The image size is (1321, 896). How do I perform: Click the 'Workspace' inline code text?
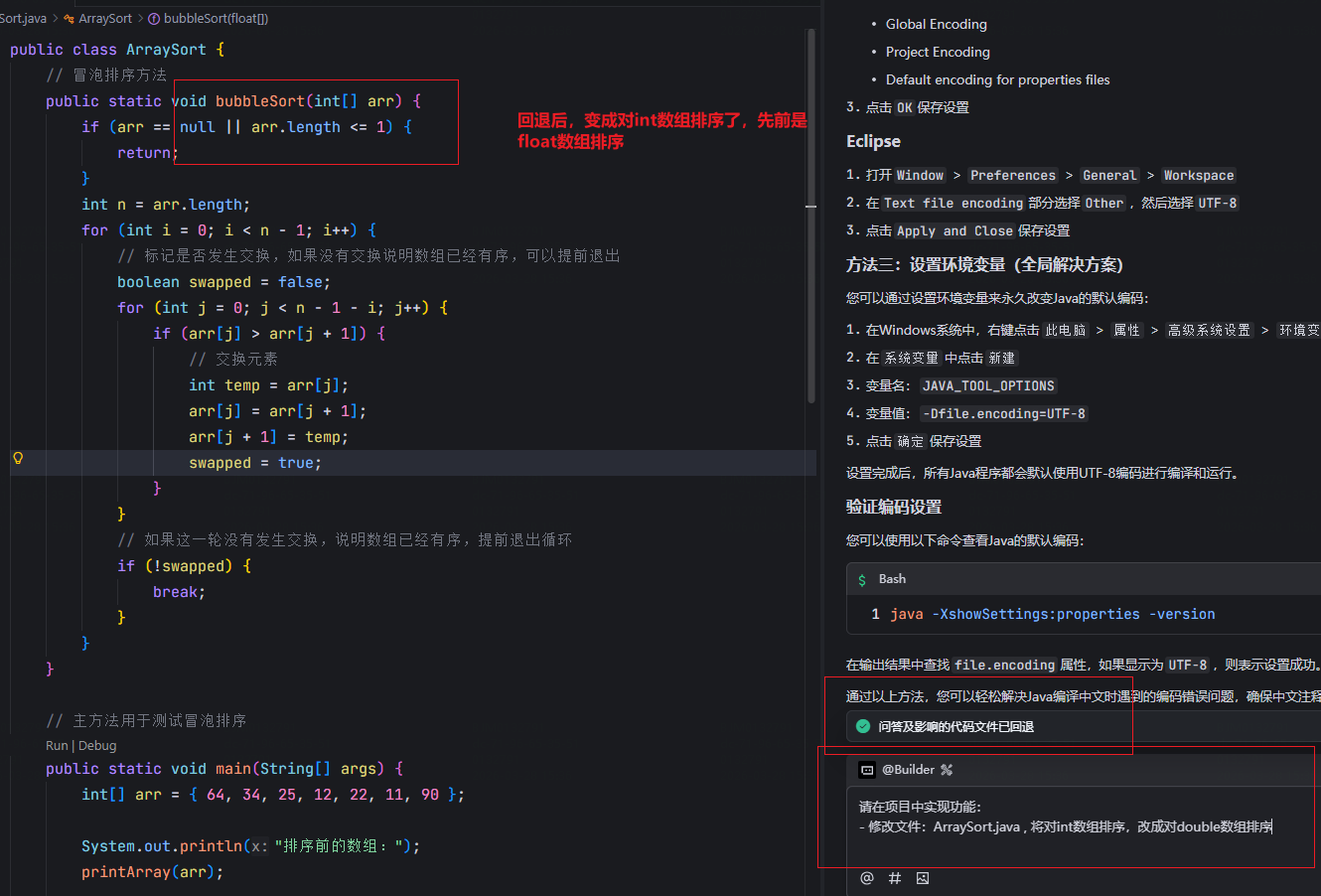click(x=1199, y=175)
